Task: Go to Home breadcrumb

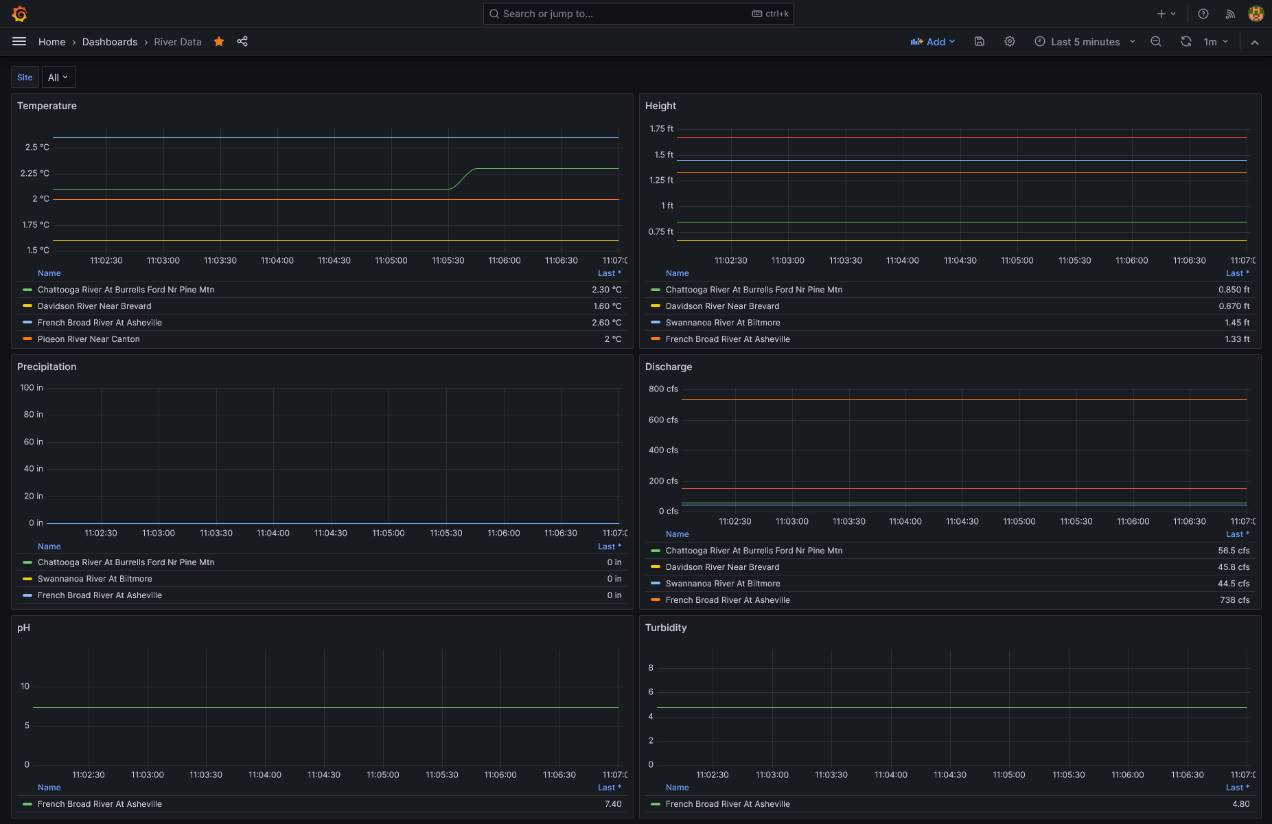Action: [x=52, y=42]
